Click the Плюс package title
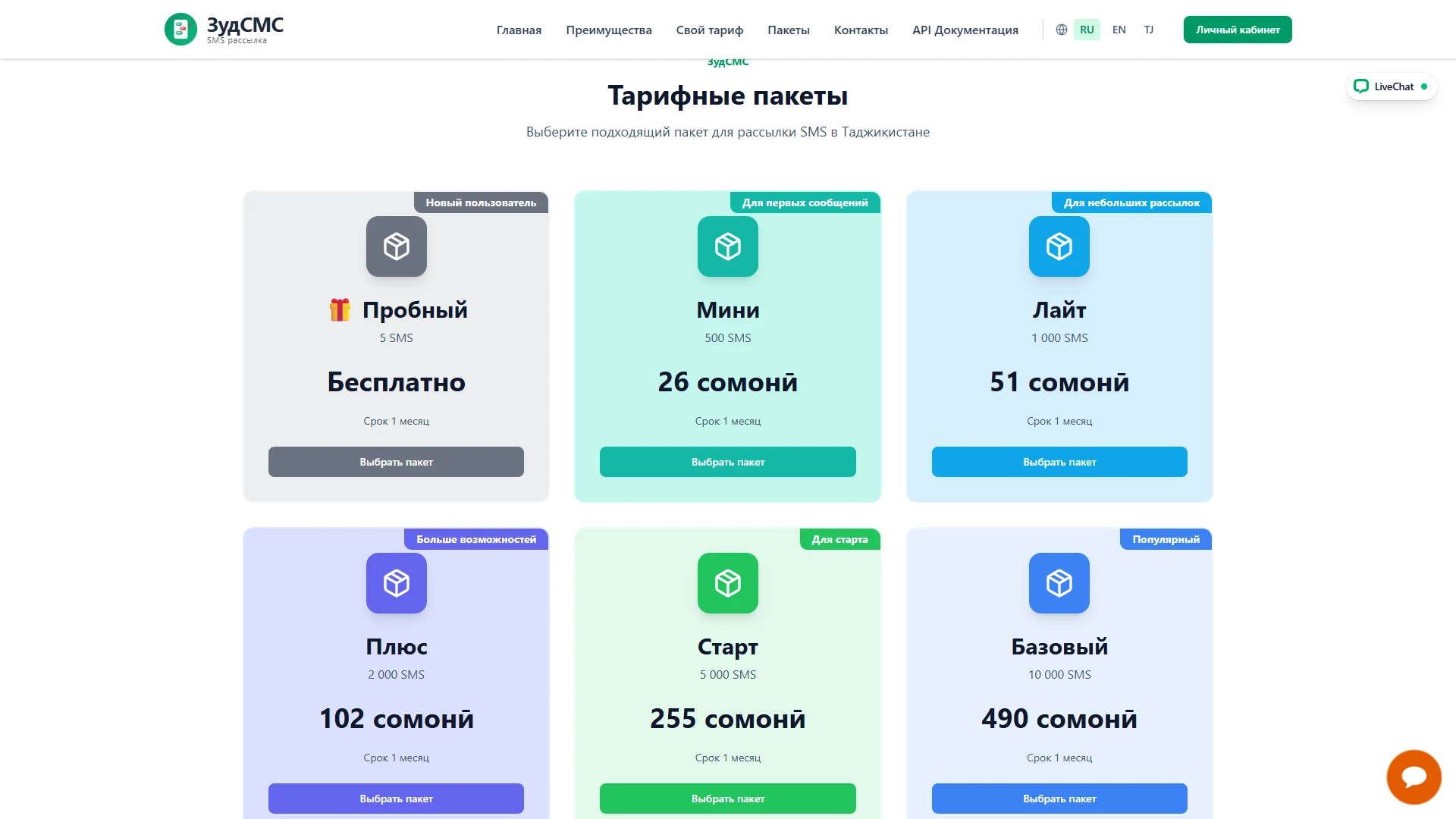The width and height of the screenshot is (1456, 819). point(397,647)
